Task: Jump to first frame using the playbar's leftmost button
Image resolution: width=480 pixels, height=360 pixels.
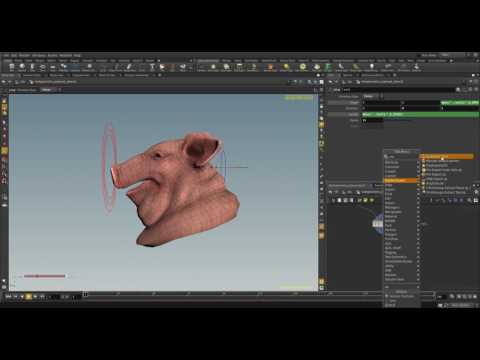Action: pos(8,296)
